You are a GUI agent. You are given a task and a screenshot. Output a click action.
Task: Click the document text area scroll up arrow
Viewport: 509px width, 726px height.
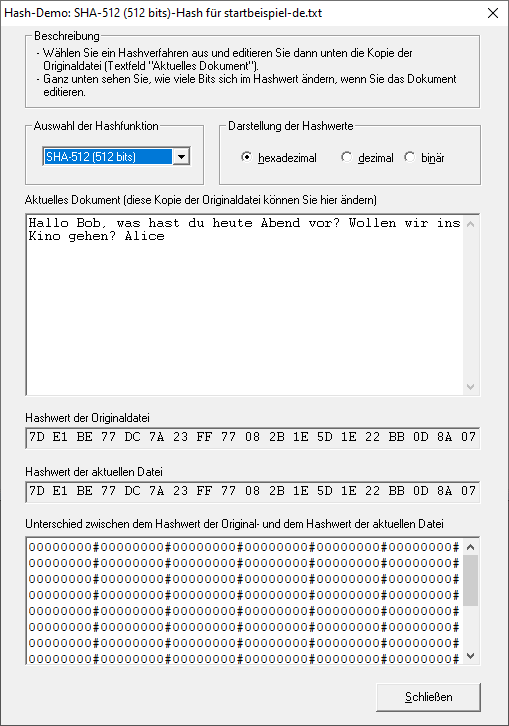pyautogui.click(x=471, y=224)
